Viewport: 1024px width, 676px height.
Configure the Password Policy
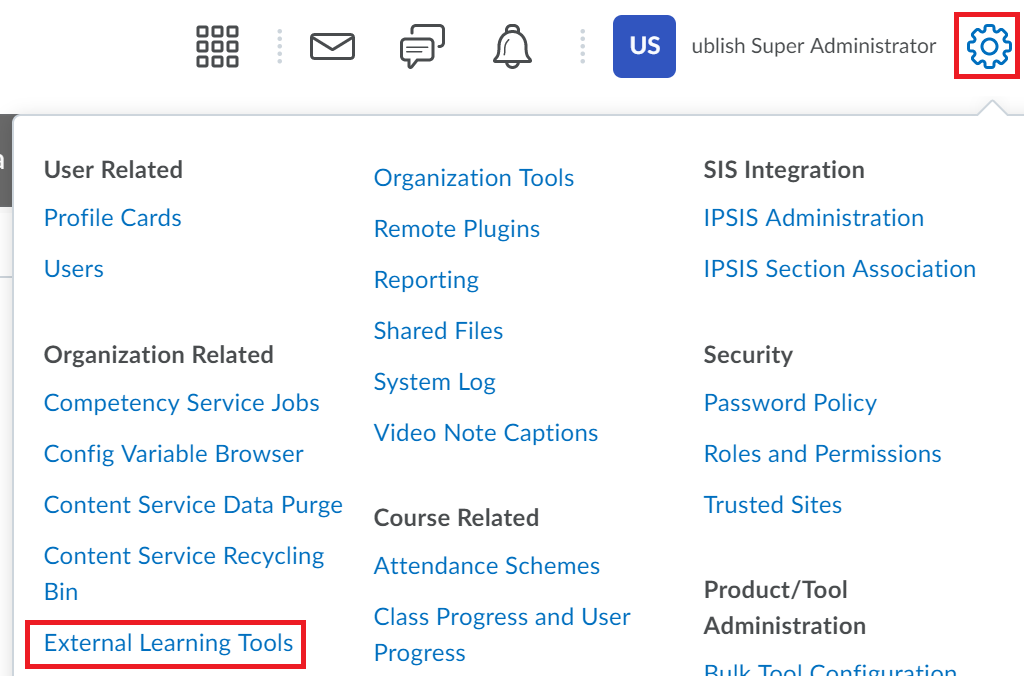click(x=790, y=403)
